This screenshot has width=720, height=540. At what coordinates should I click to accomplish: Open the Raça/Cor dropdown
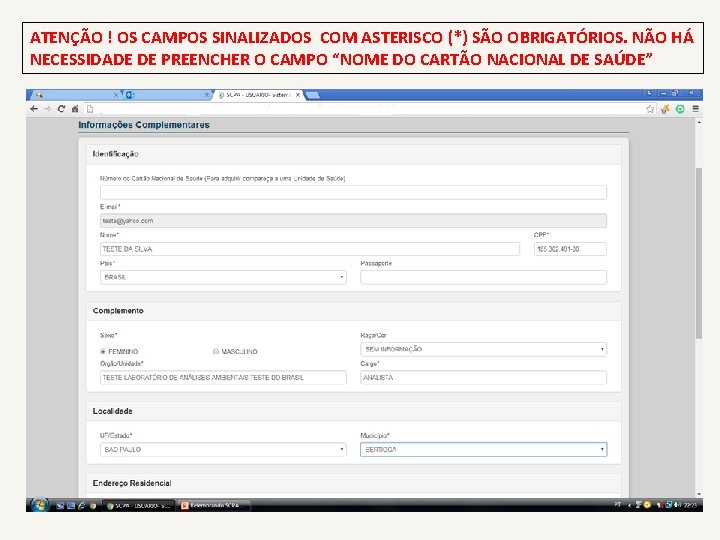coord(484,349)
